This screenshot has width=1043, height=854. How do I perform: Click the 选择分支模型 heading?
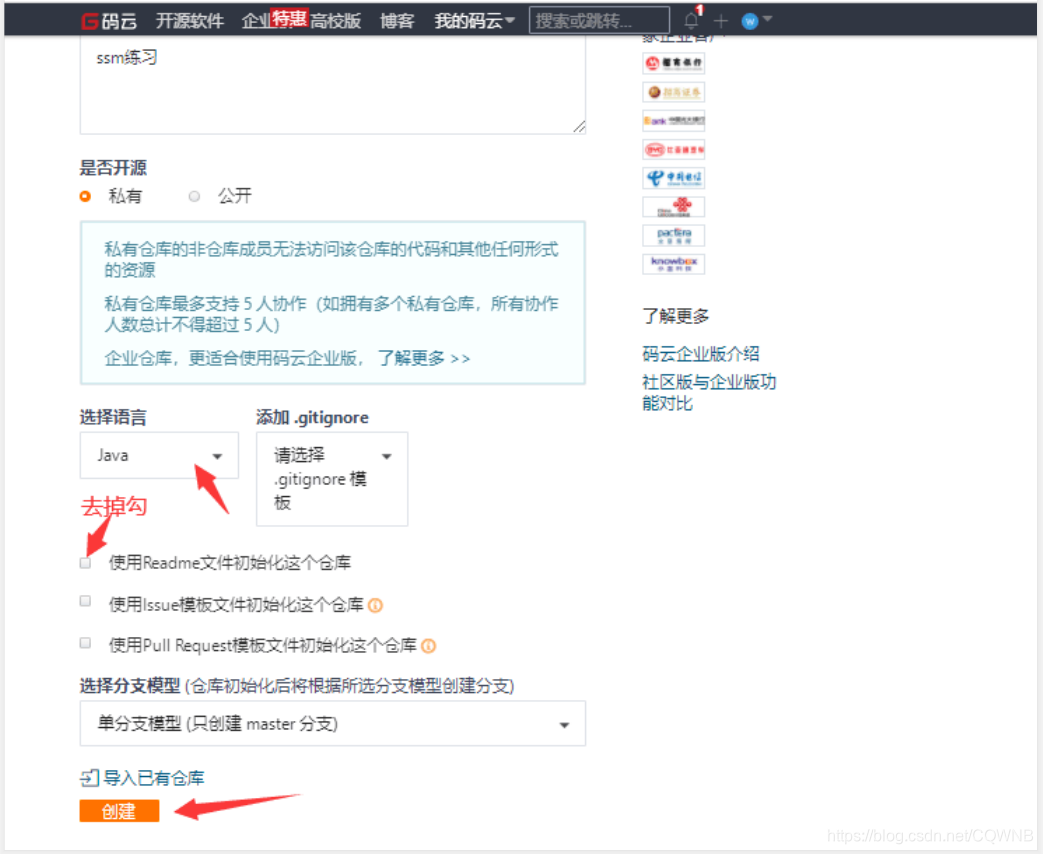130,686
